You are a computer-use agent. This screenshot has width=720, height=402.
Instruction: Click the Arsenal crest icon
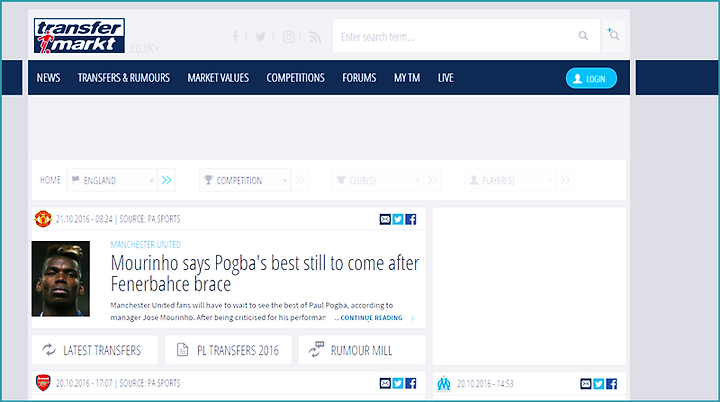point(43,383)
